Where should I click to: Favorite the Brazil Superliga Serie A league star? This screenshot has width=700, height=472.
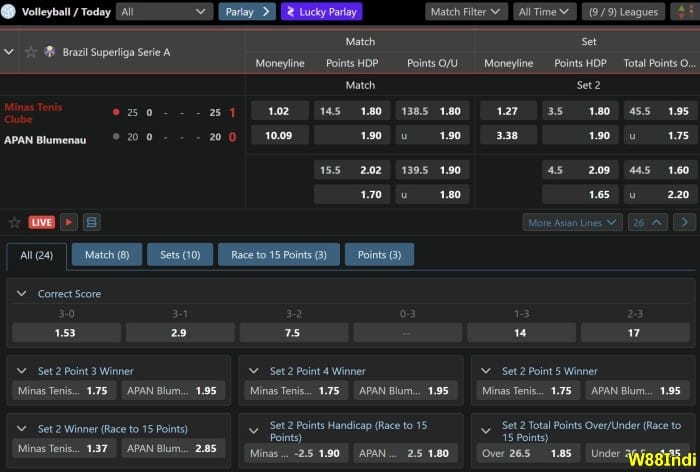31,52
